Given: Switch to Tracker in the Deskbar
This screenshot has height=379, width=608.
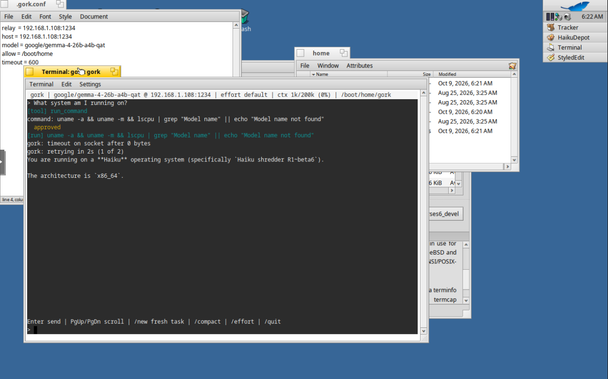Looking at the screenshot, I should 575,28.
